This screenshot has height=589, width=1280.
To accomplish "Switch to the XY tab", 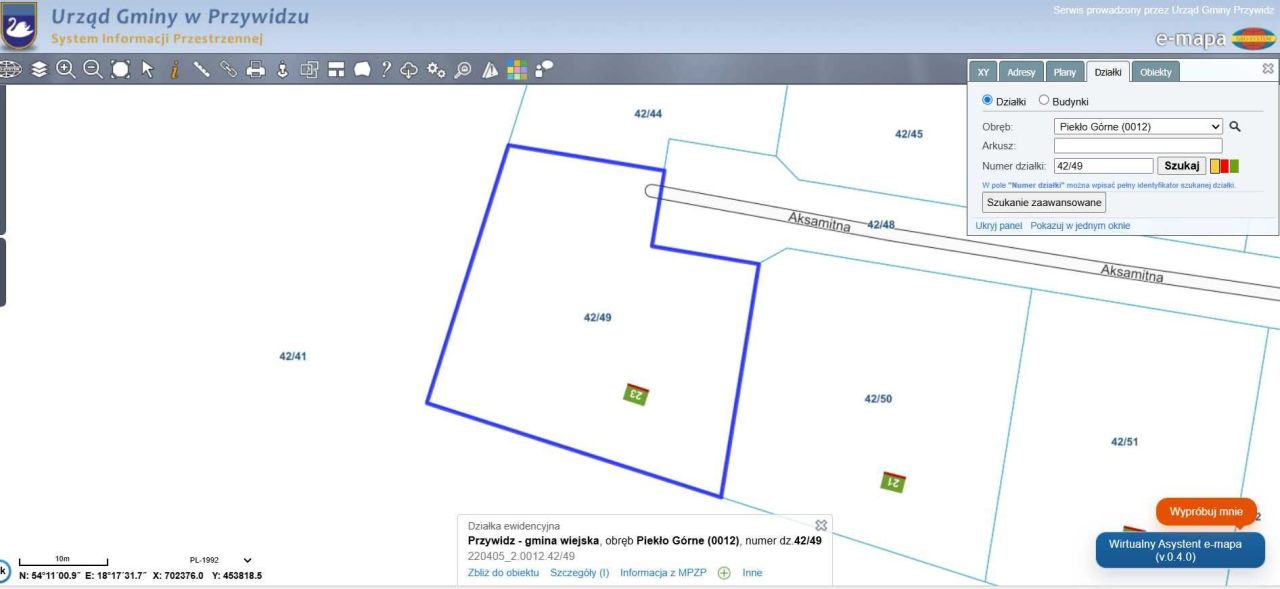I will point(983,72).
